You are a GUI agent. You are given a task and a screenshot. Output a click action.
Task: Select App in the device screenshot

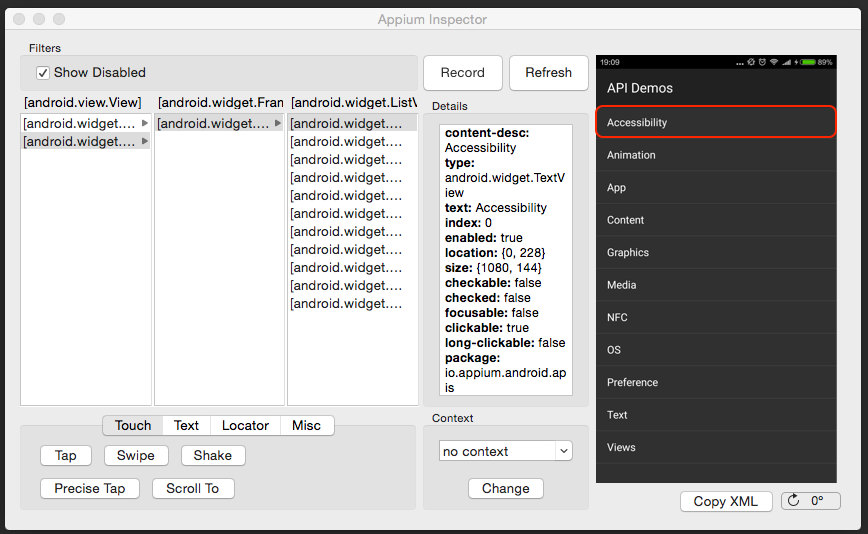pos(716,188)
